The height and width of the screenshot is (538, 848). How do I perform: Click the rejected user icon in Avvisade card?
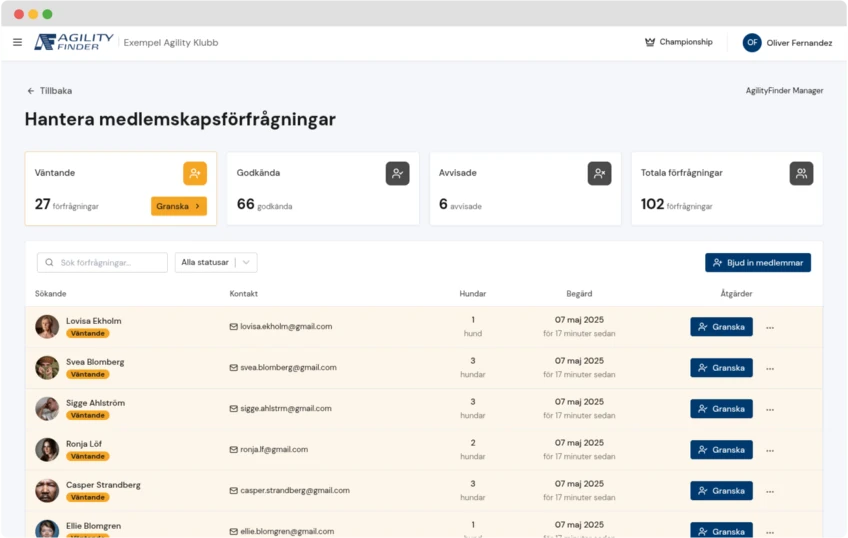[x=599, y=173]
